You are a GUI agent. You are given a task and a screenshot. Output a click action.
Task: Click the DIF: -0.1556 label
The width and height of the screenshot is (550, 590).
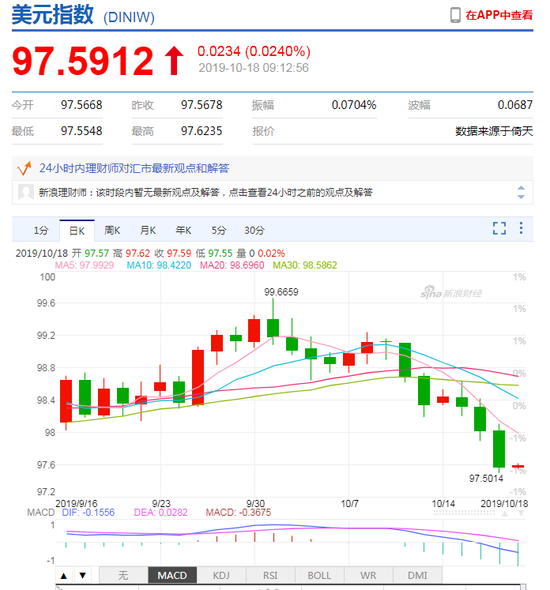[x=88, y=512]
